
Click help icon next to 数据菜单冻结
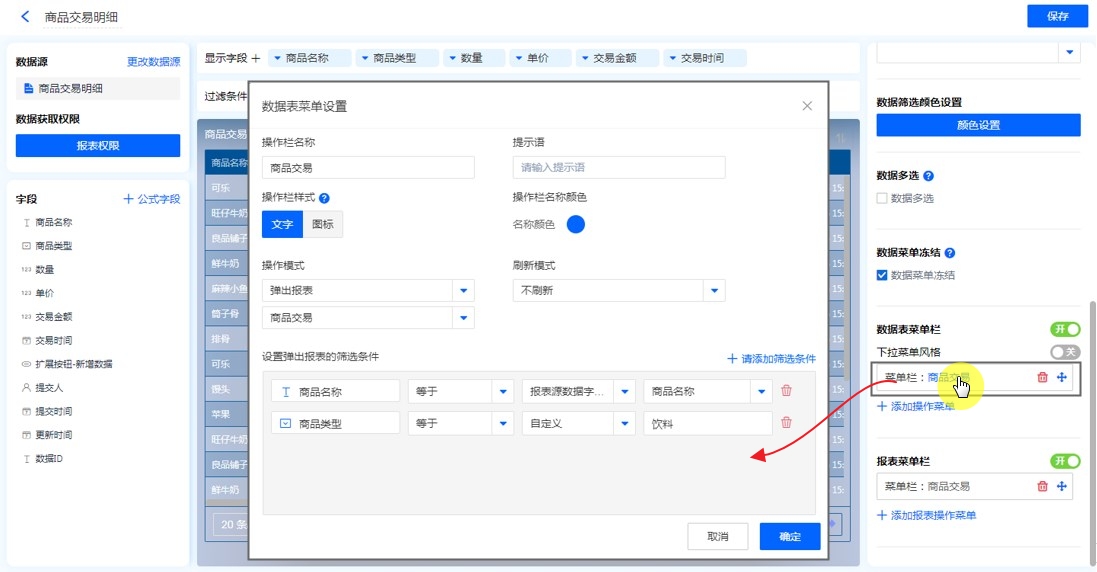950,254
